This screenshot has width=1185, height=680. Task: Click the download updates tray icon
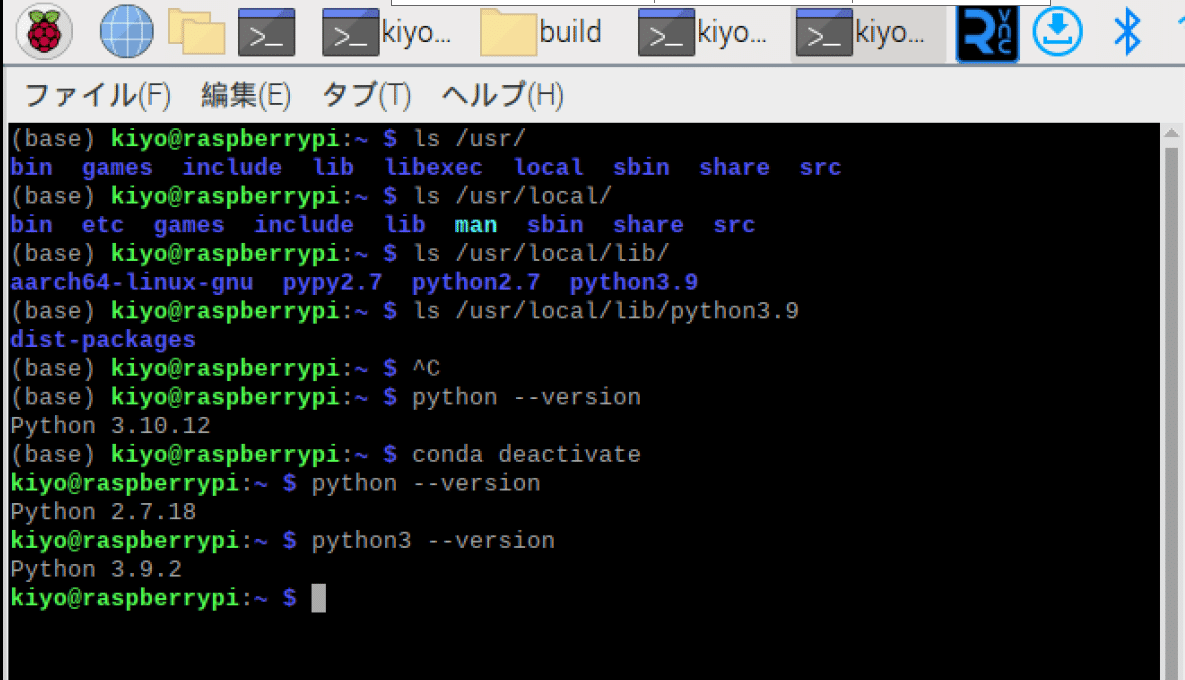click(1057, 32)
